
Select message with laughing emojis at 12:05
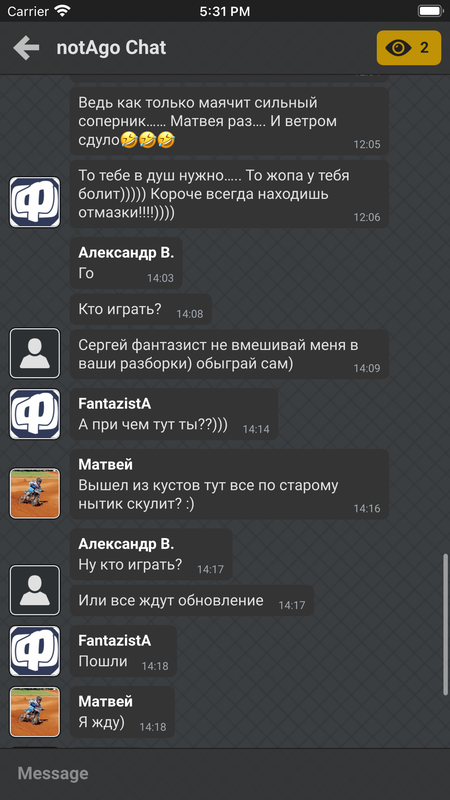229,121
